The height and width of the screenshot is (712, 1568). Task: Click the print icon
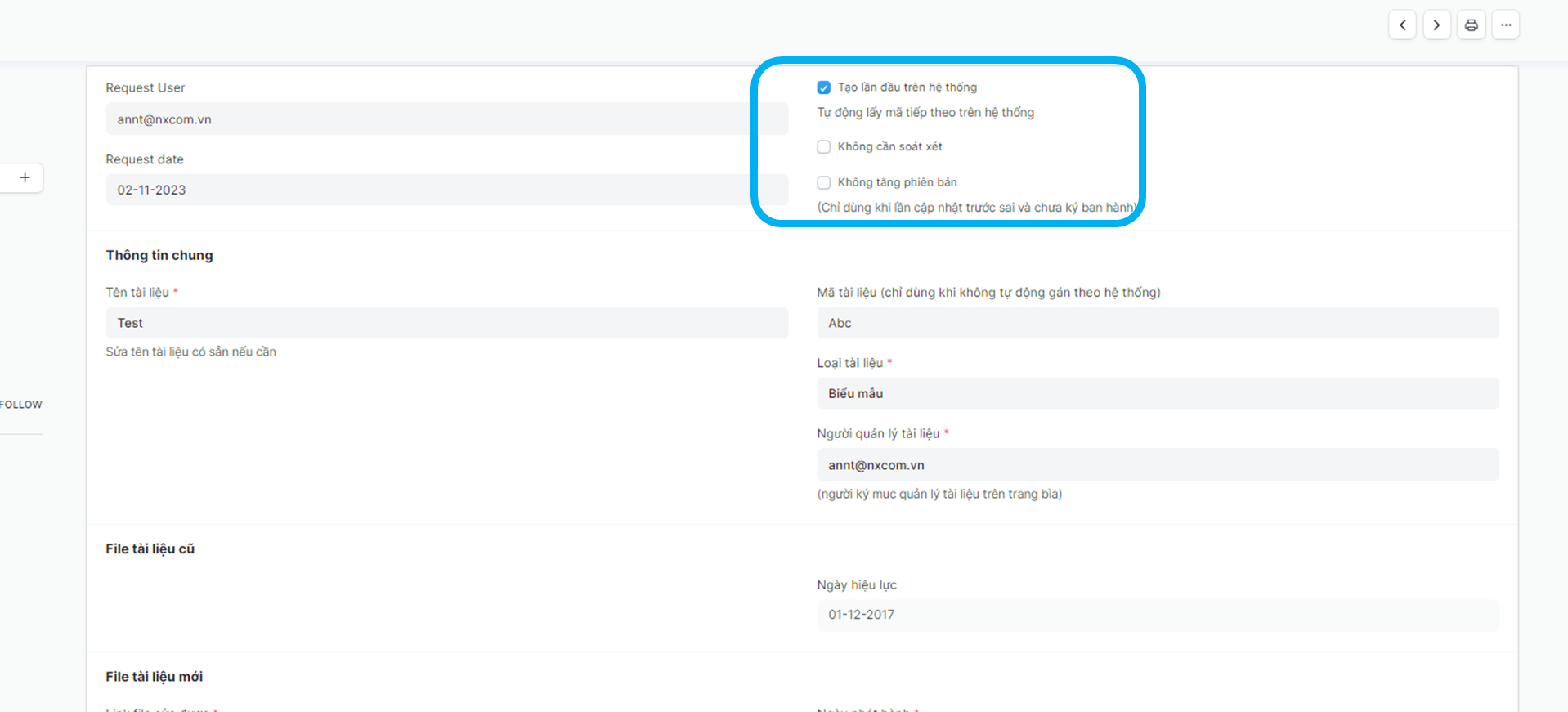[x=1471, y=25]
